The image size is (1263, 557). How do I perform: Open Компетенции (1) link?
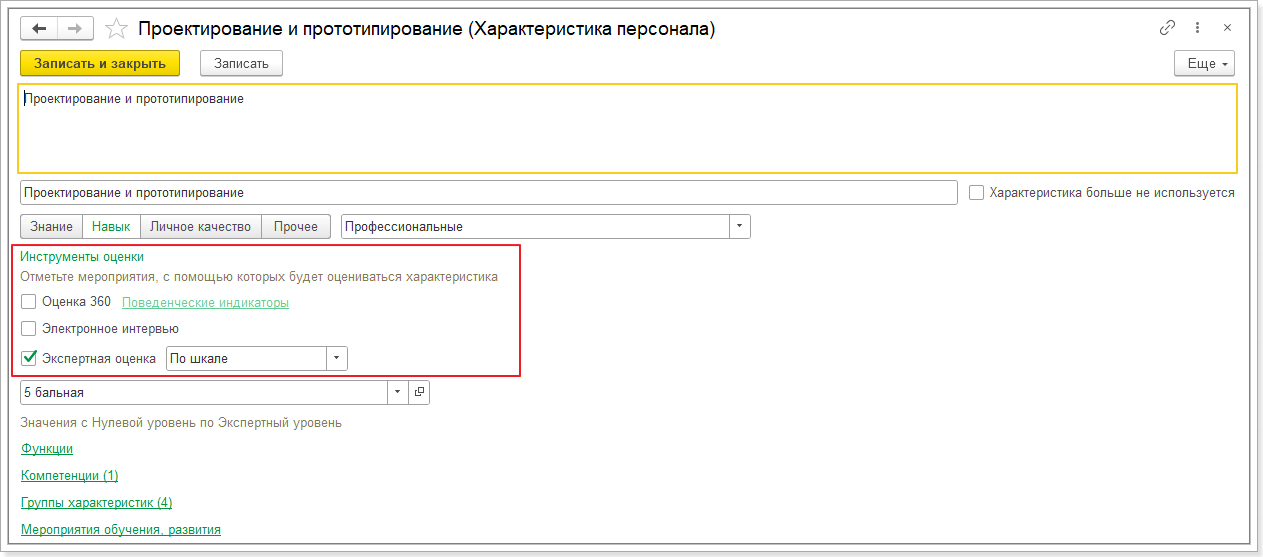click(70, 476)
